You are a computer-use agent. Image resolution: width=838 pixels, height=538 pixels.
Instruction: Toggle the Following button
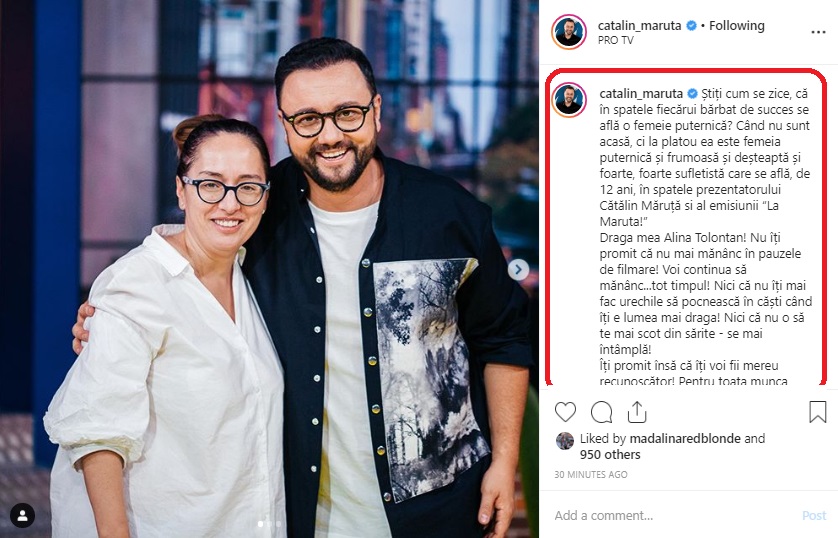[x=736, y=26]
